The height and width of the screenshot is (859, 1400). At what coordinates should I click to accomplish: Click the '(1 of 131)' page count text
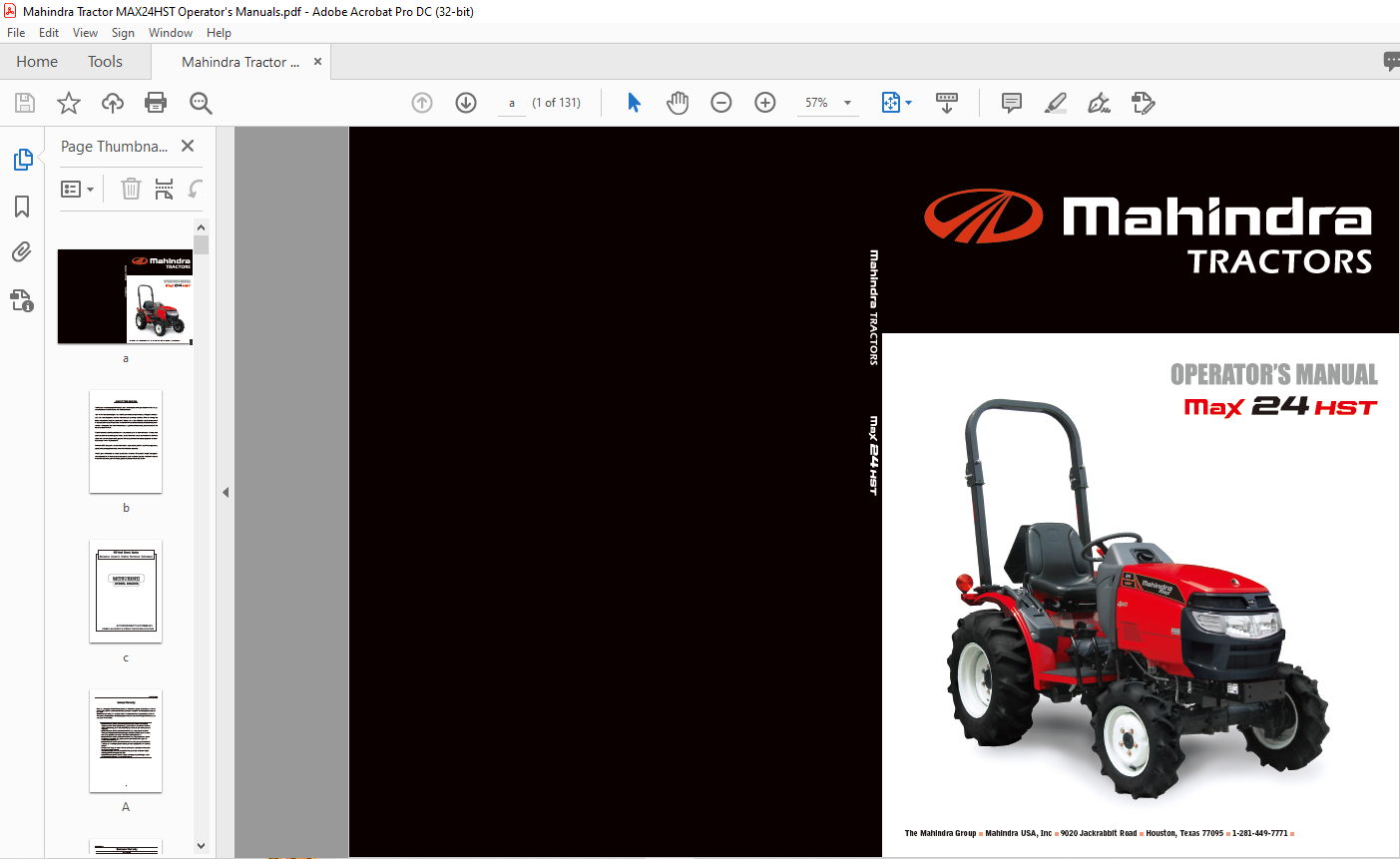(557, 103)
